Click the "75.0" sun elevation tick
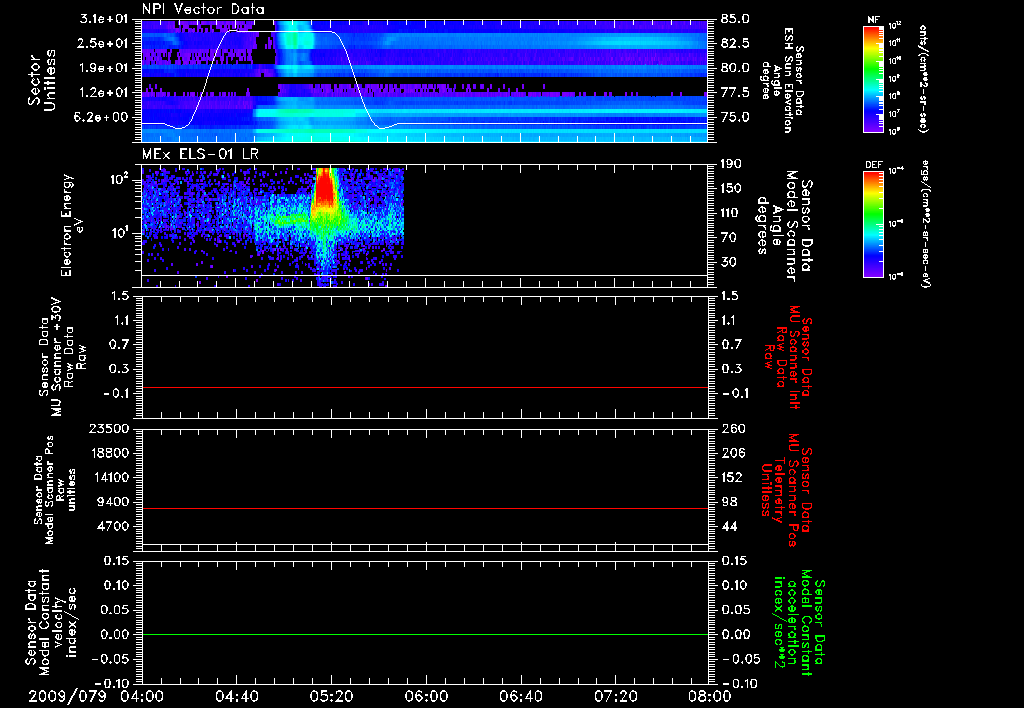The height and width of the screenshot is (708, 1024). click(x=735, y=118)
